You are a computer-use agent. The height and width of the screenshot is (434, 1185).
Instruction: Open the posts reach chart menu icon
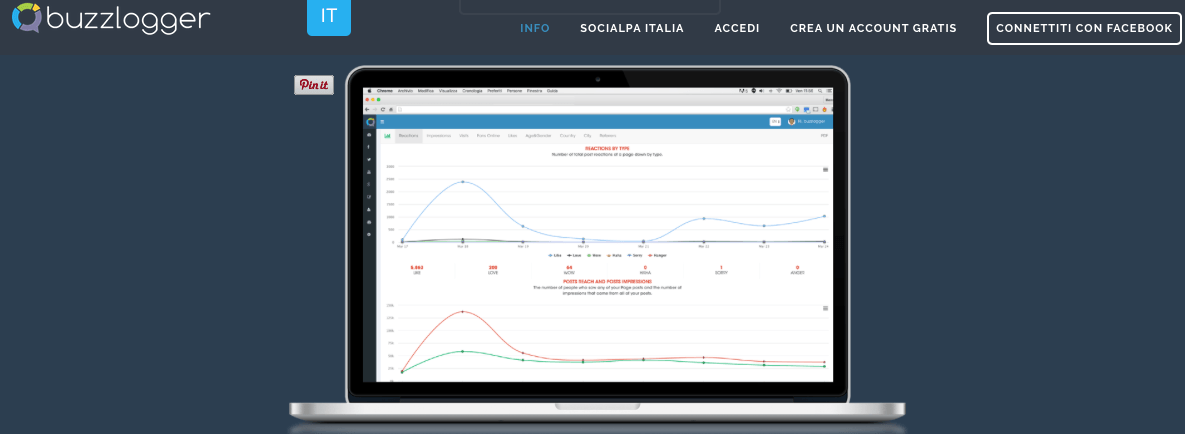pos(825,308)
